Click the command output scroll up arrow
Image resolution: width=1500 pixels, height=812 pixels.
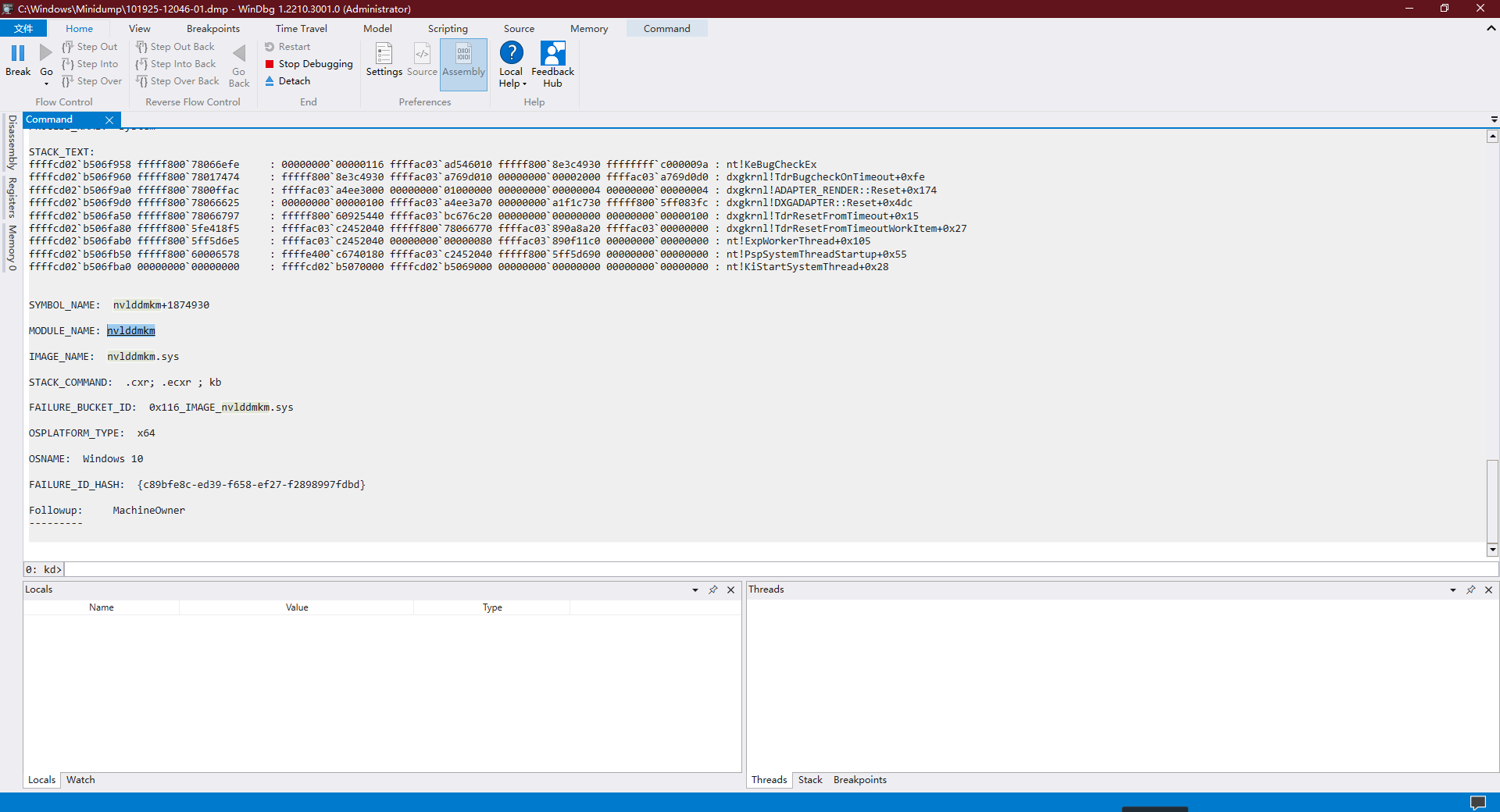pyautogui.click(x=1492, y=137)
